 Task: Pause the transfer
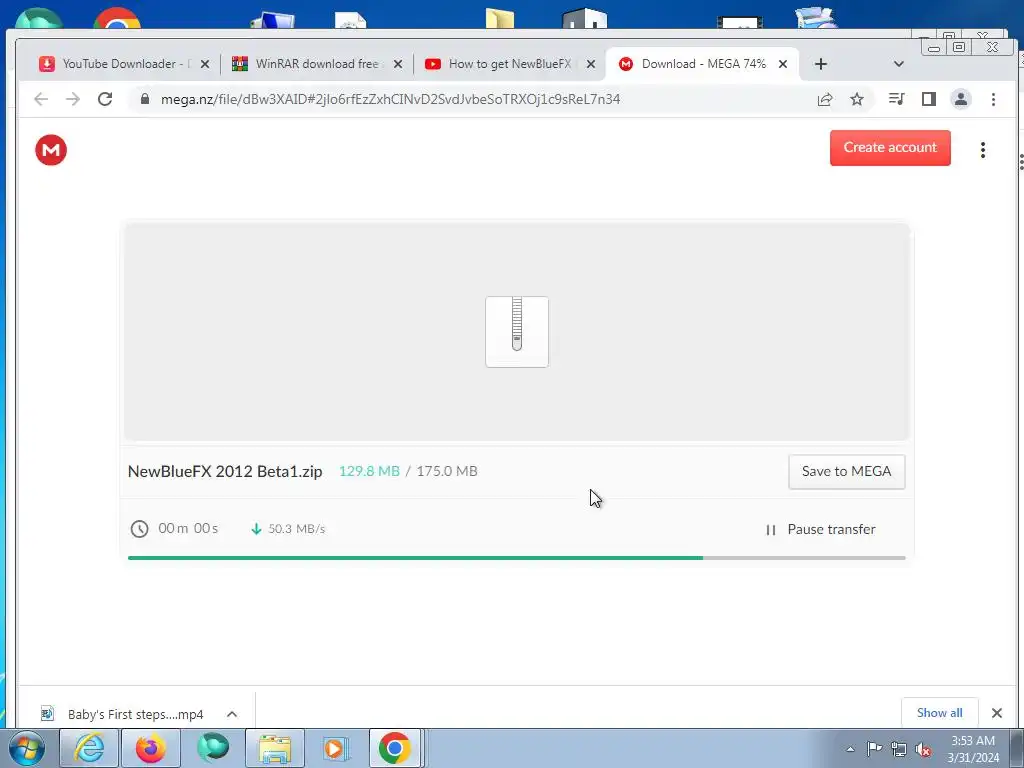coord(820,530)
